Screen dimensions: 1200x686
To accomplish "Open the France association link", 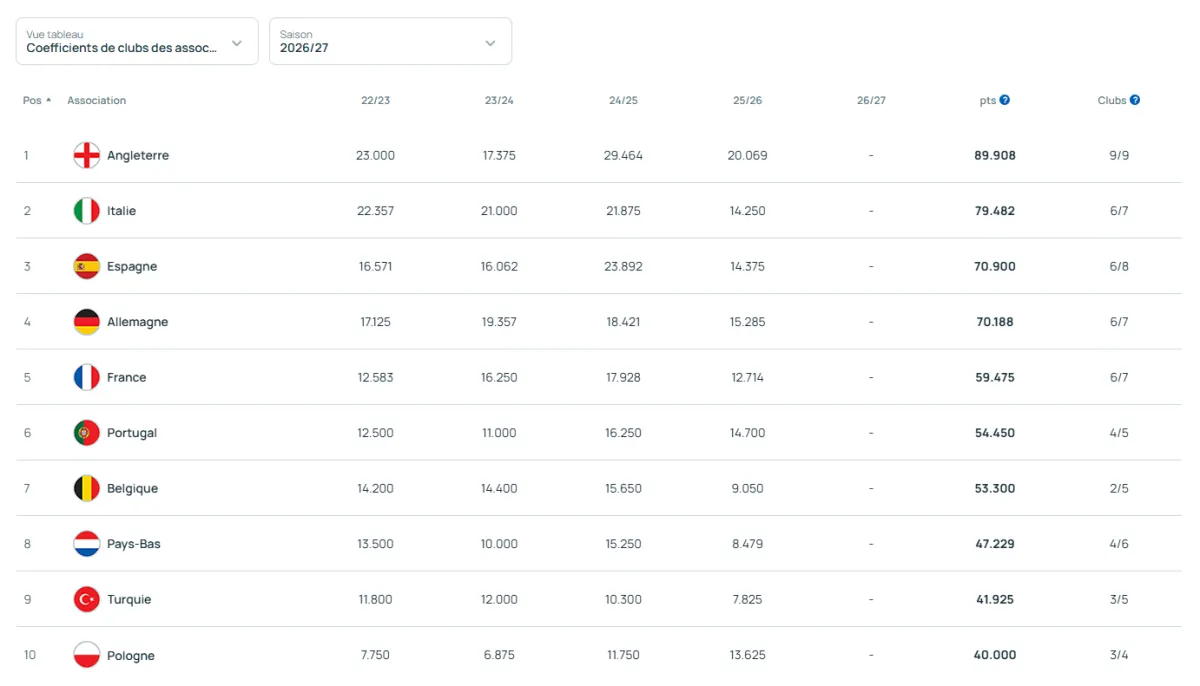I will 127,377.
